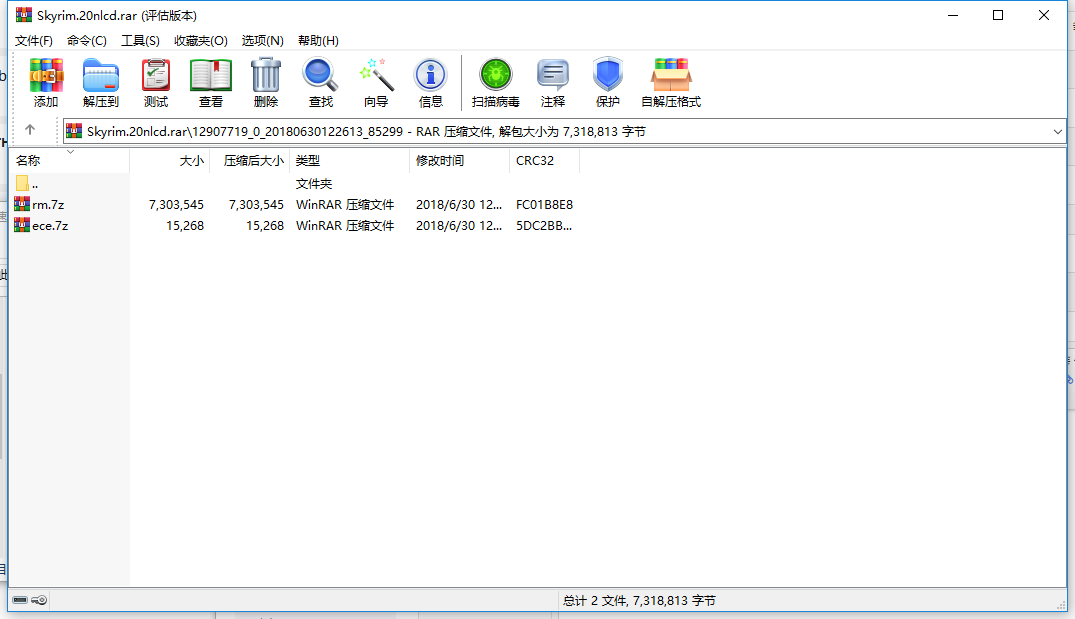Go up one folder level arrow
Image resolution: width=1075 pixels, height=619 pixels.
tap(29, 130)
